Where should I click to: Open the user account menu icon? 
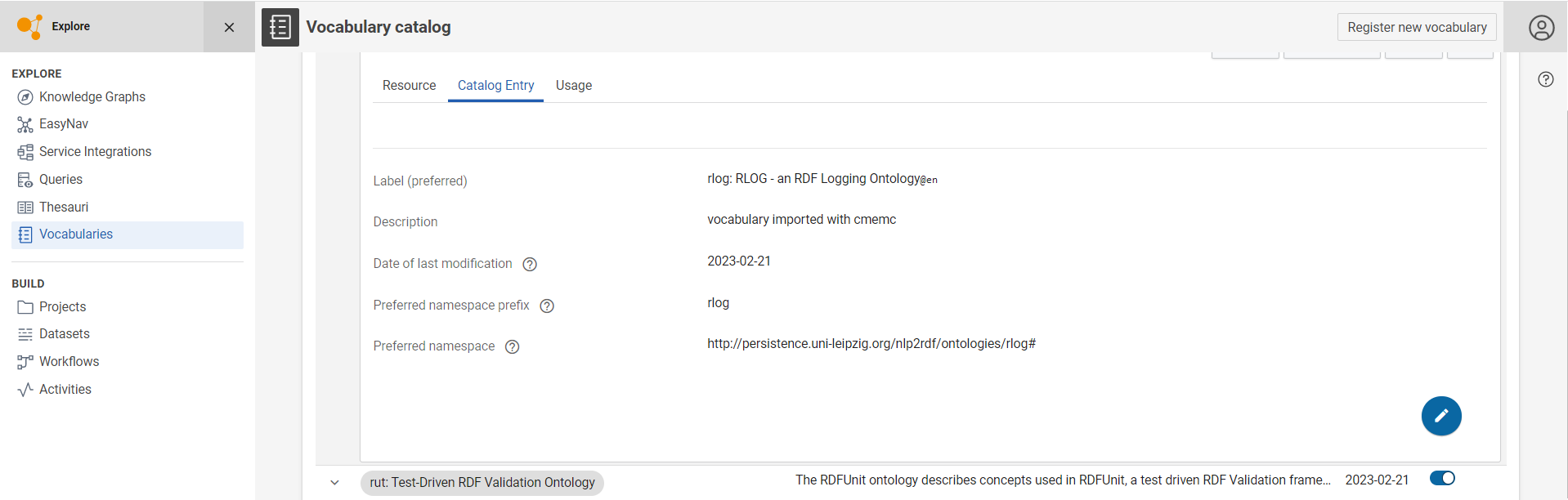tap(1541, 28)
